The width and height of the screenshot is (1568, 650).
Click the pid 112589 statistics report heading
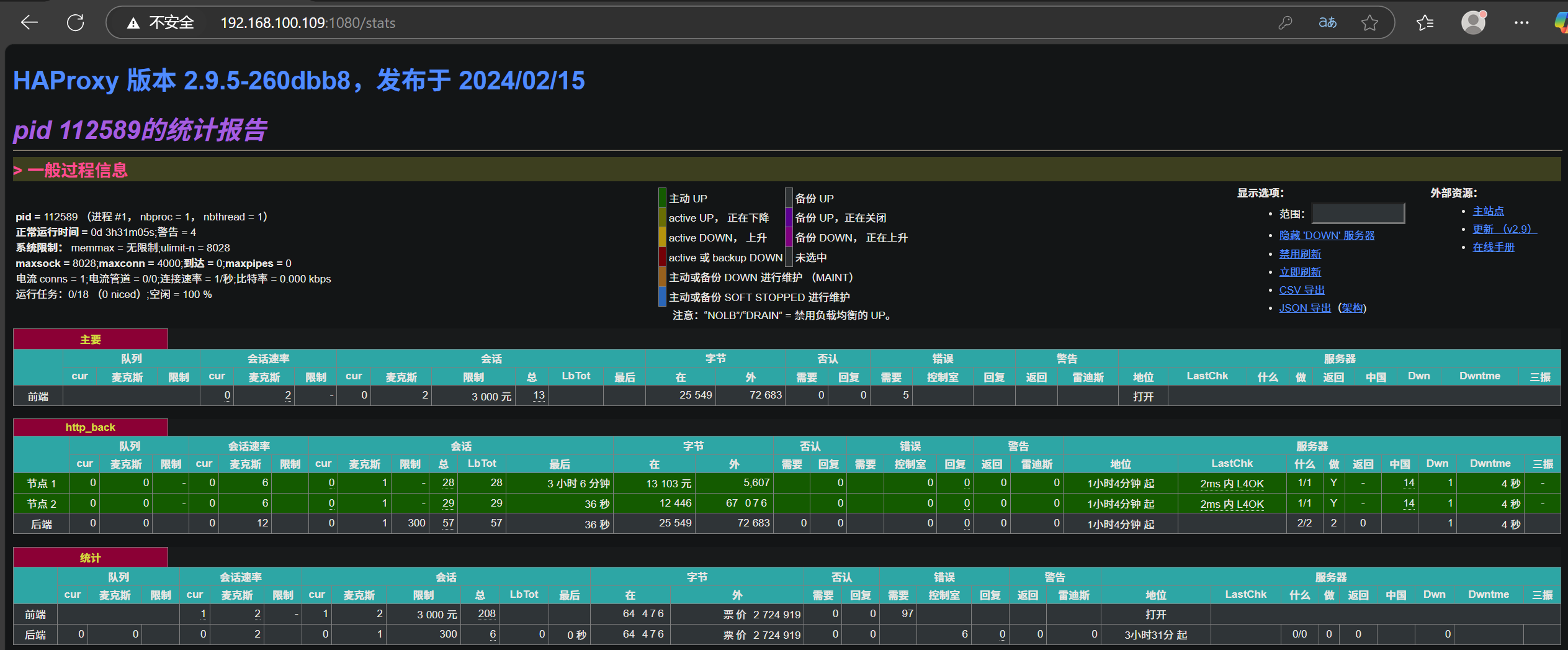pyautogui.click(x=140, y=130)
